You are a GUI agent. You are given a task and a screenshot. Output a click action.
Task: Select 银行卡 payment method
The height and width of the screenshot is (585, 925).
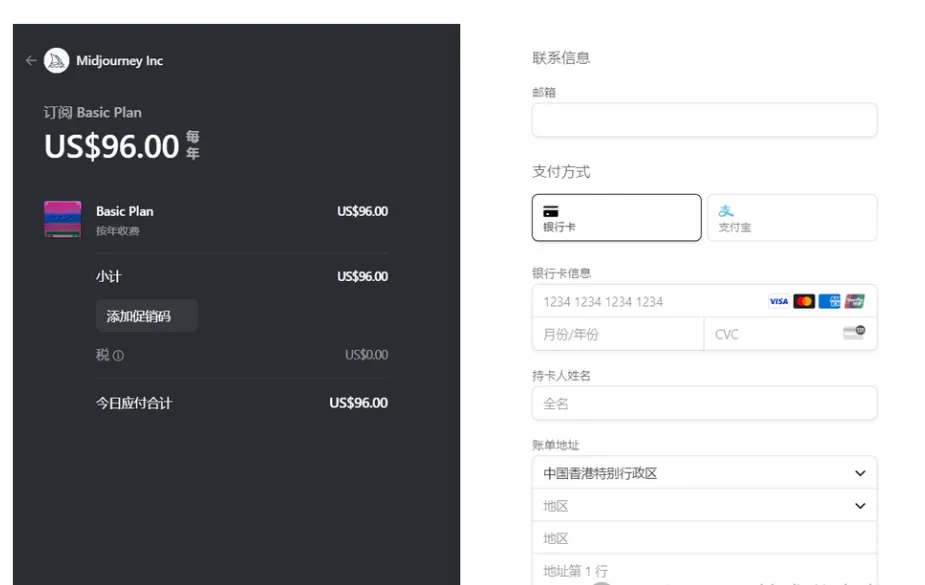pos(616,218)
